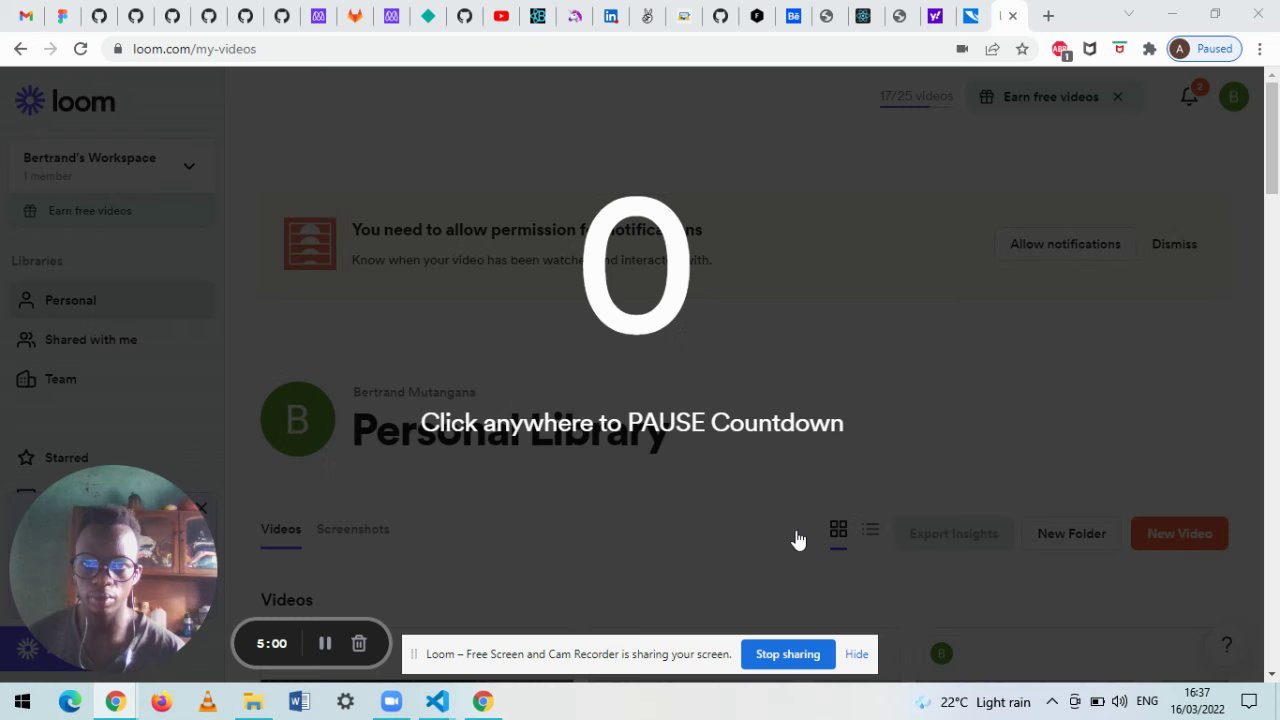Bookmark this page with star icon
Screen dimensions: 1280x720
(x=1022, y=48)
